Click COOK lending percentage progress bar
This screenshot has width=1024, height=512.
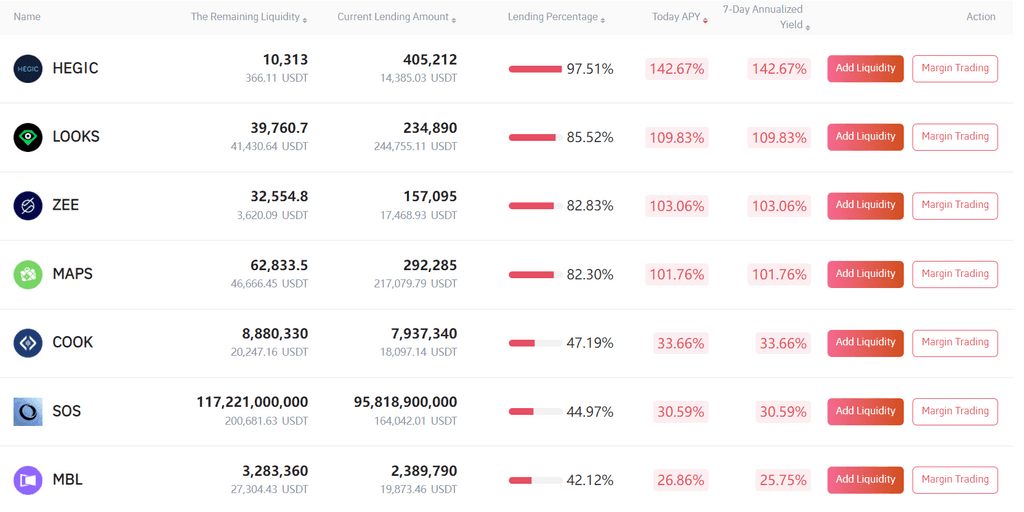point(535,343)
